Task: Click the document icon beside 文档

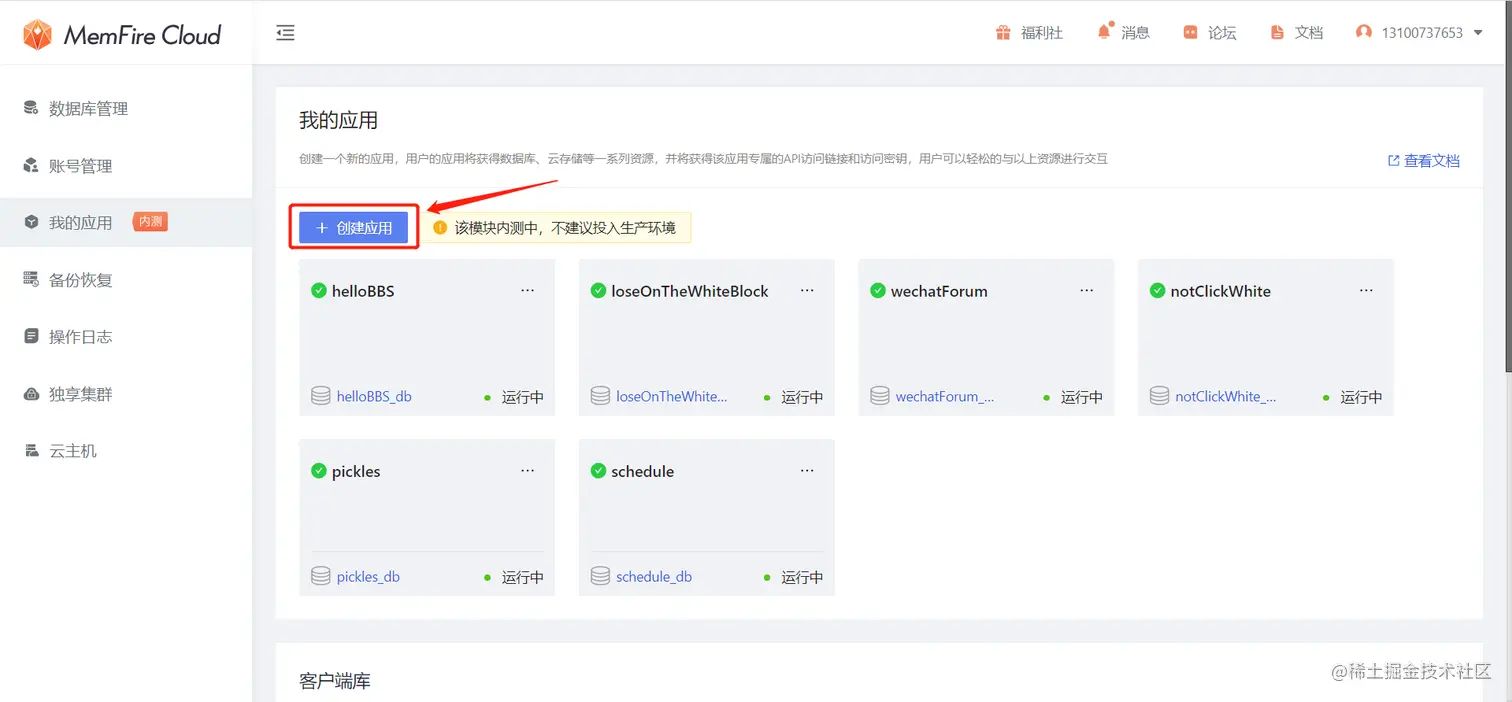Action: 1277,33
